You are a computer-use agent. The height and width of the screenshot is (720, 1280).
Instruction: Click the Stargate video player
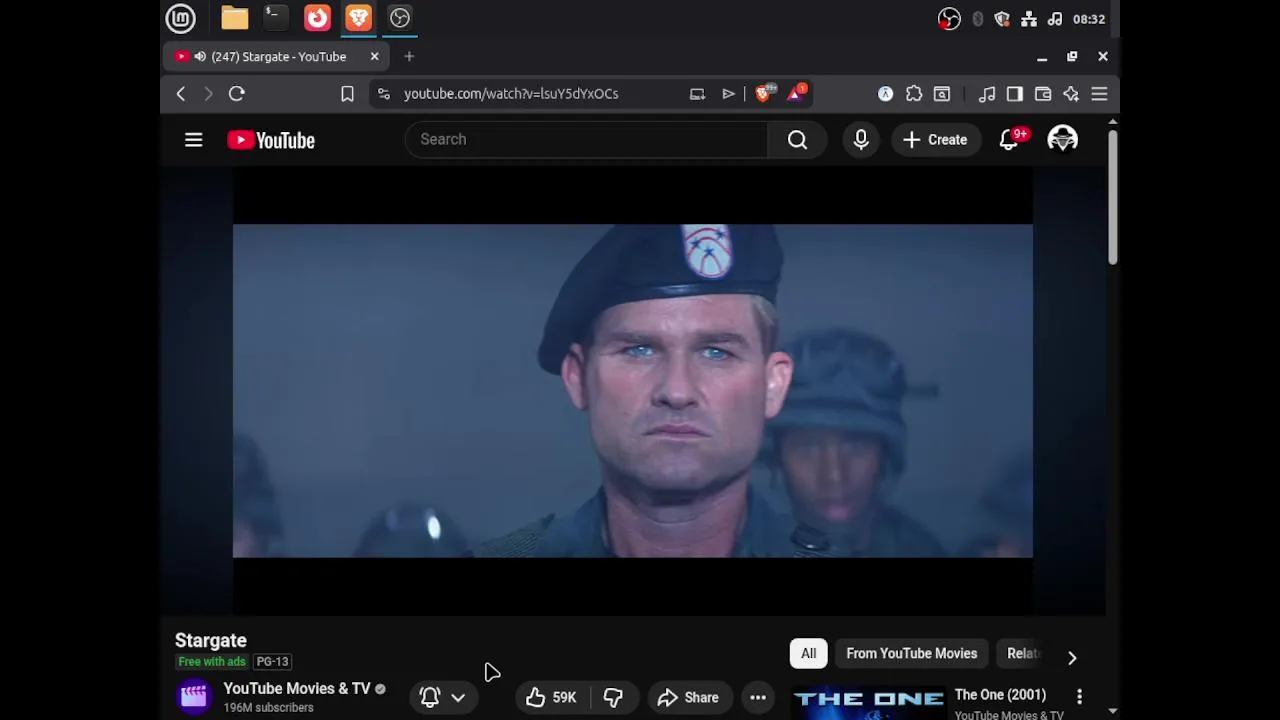[x=633, y=391]
